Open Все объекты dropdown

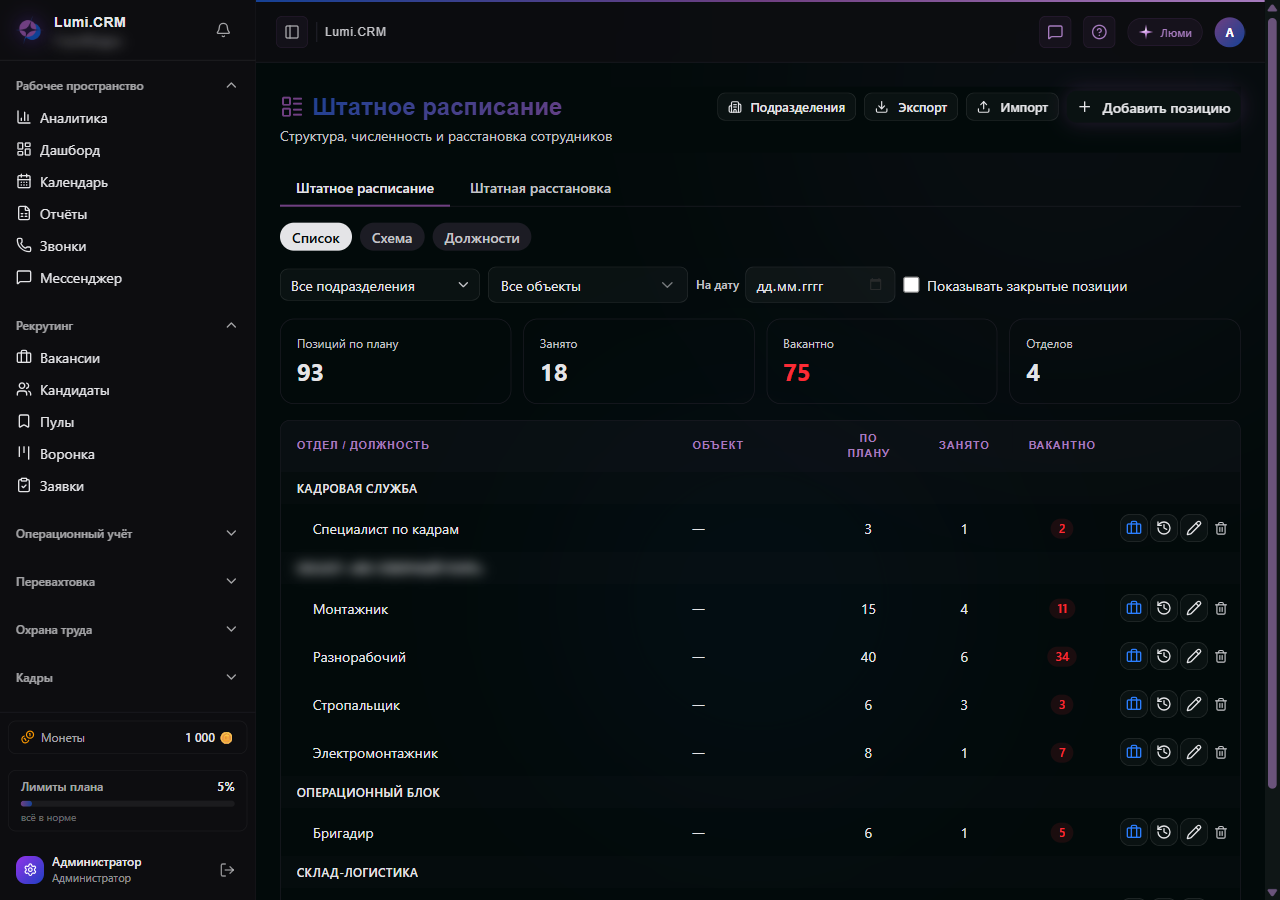pos(588,285)
